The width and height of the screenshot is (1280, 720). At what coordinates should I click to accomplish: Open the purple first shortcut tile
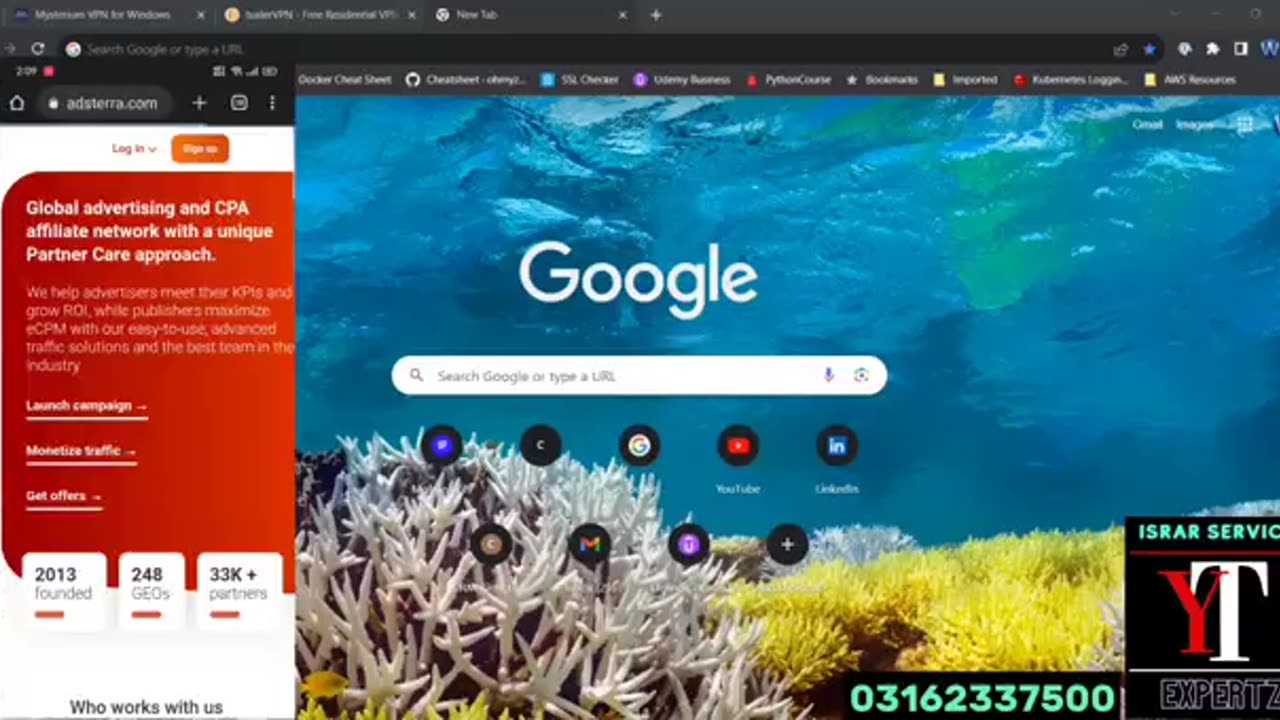[x=442, y=445]
